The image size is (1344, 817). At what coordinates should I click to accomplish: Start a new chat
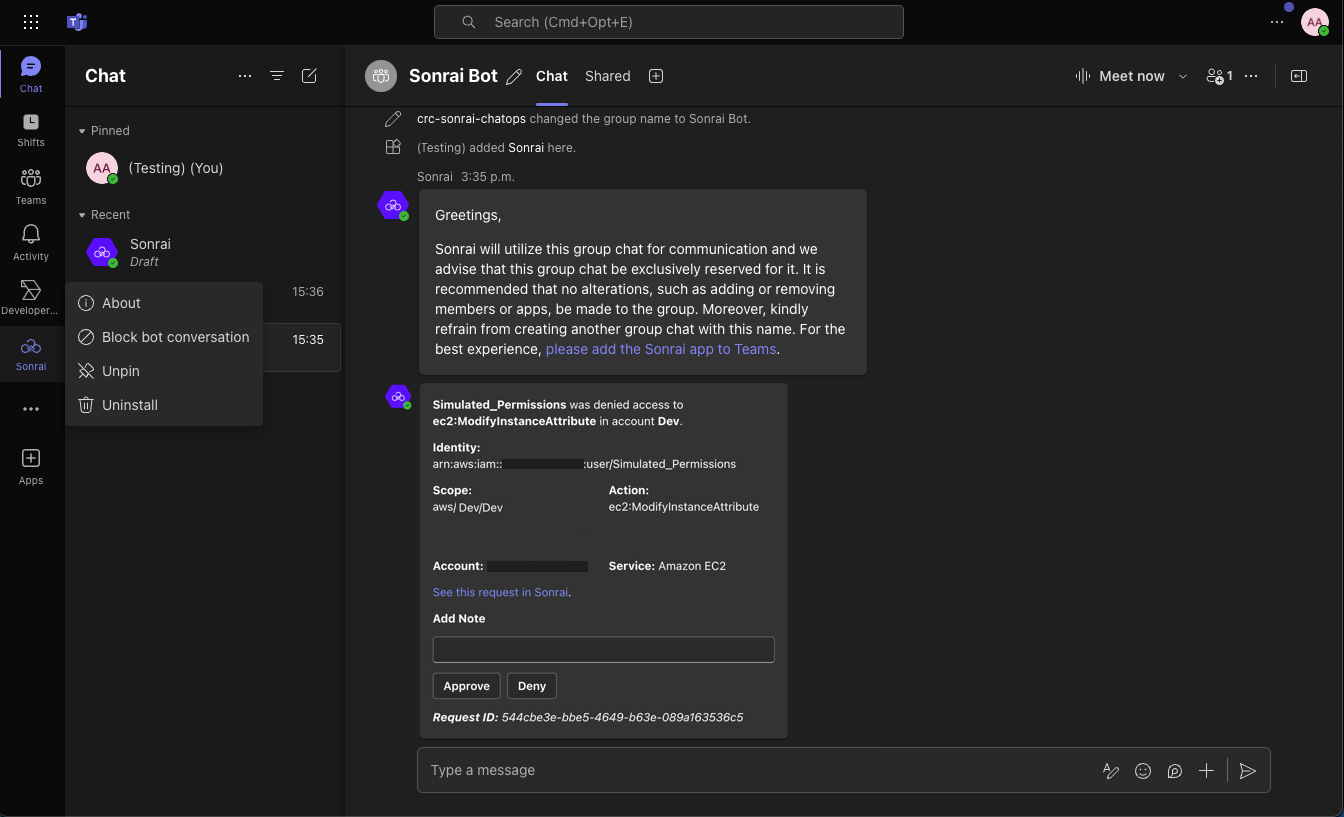[x=309, y=76]
